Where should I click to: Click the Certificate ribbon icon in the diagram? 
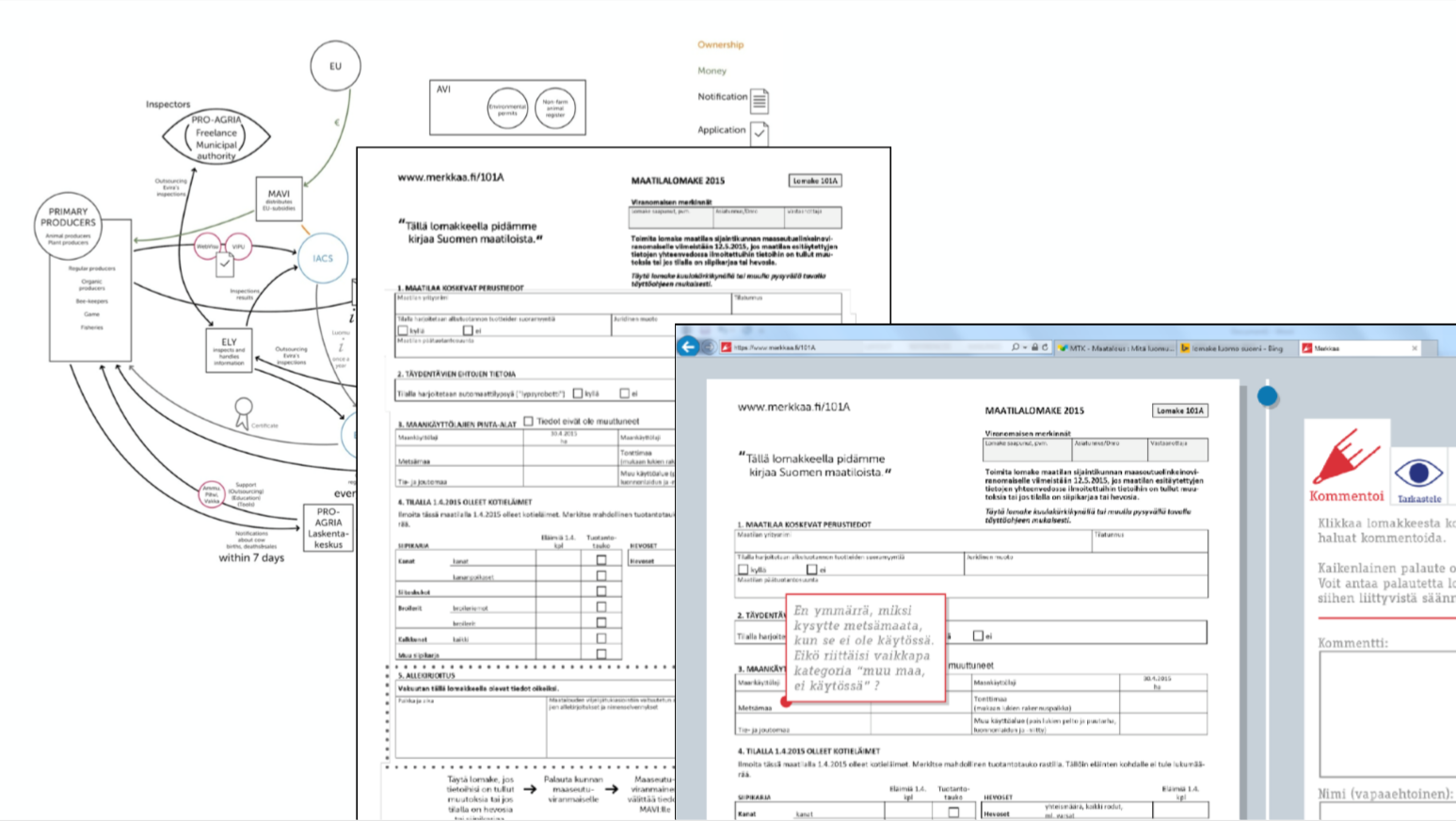click(x=244, y=412)
